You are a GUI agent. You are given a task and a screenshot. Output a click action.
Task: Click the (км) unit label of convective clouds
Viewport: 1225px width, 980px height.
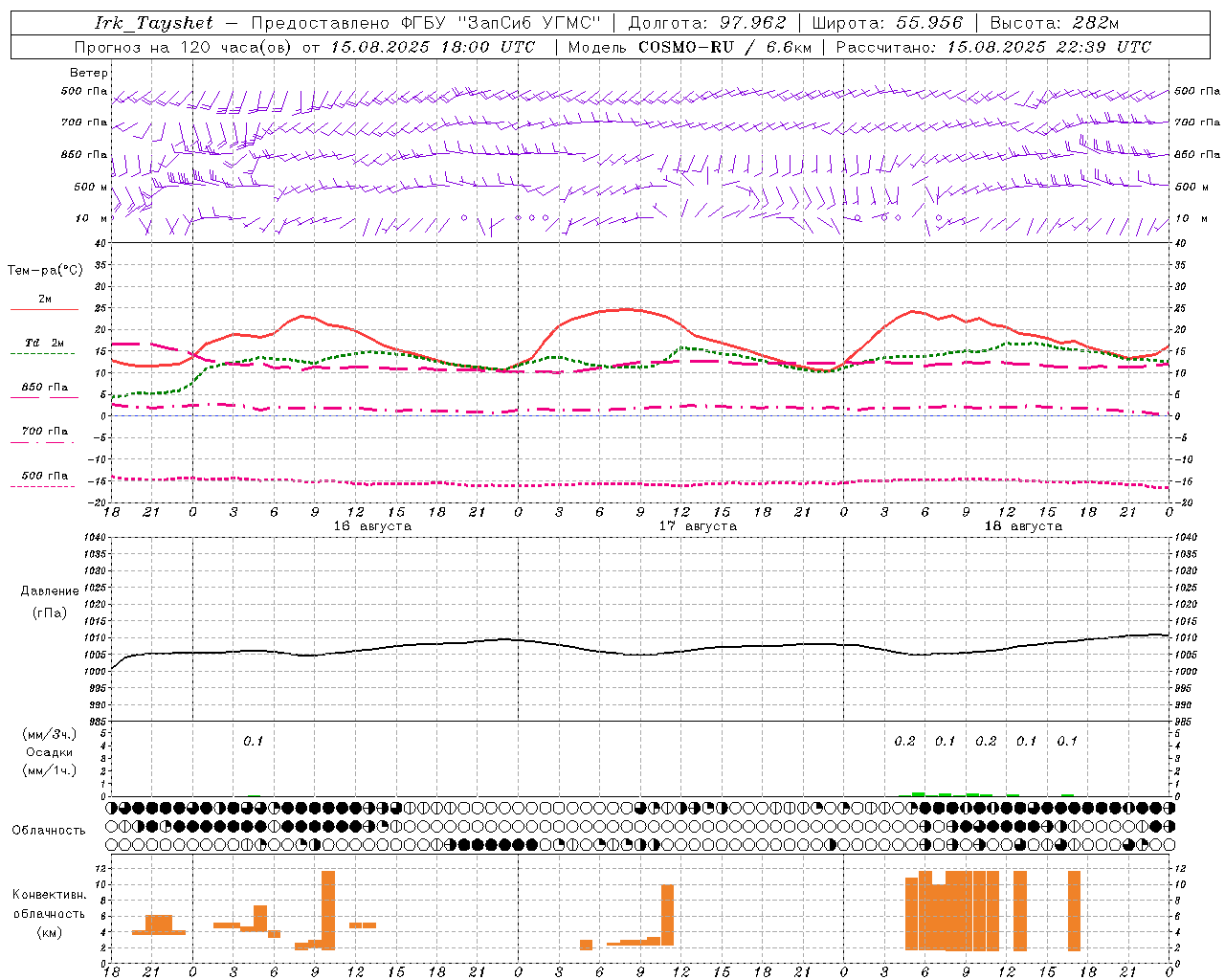50,932
